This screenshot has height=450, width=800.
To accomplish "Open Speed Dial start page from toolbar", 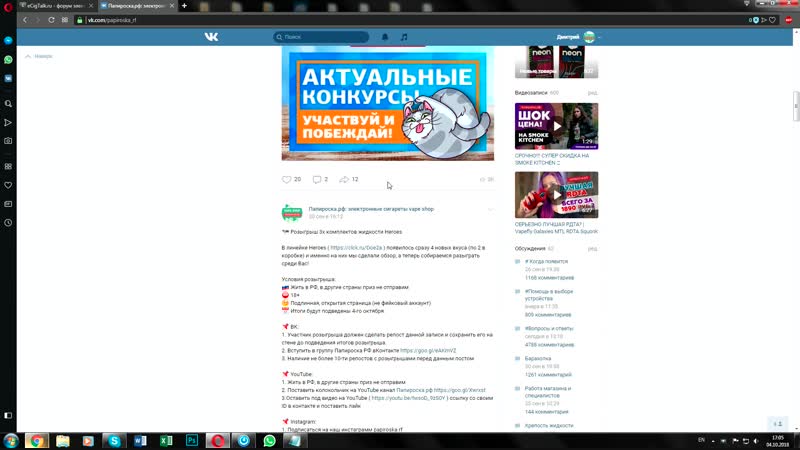I will coord(65,20).
